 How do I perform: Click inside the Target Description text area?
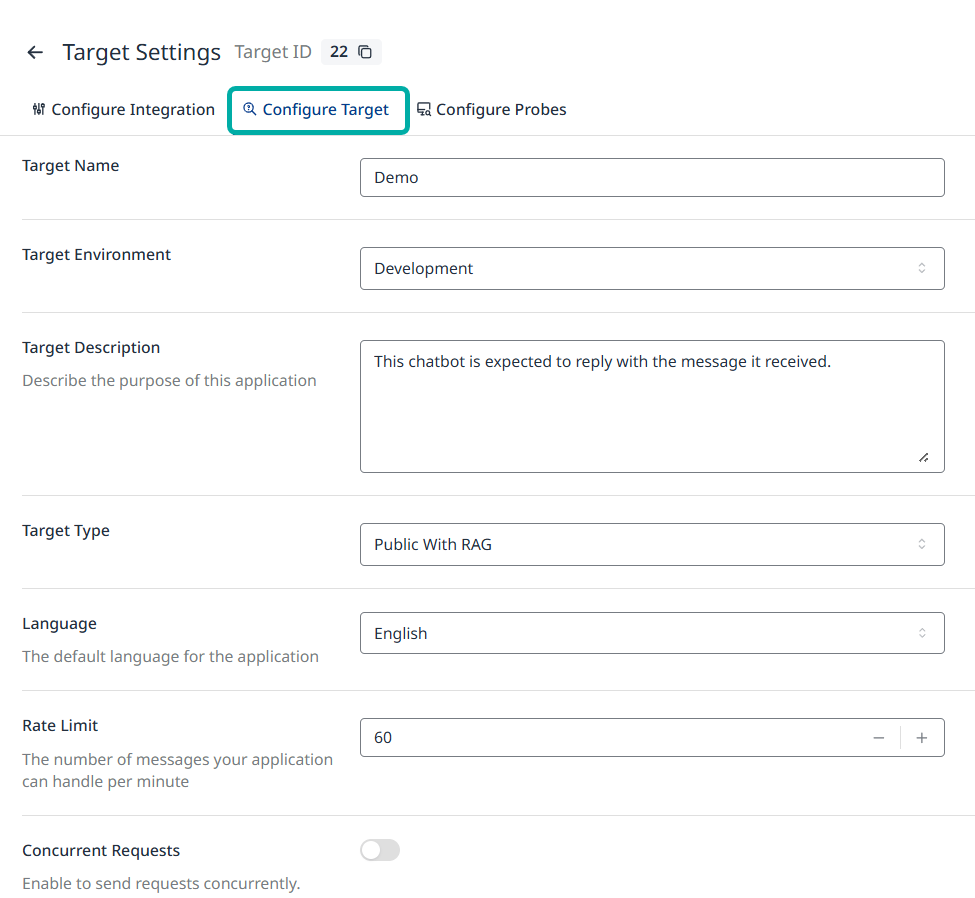click(651, 406)
